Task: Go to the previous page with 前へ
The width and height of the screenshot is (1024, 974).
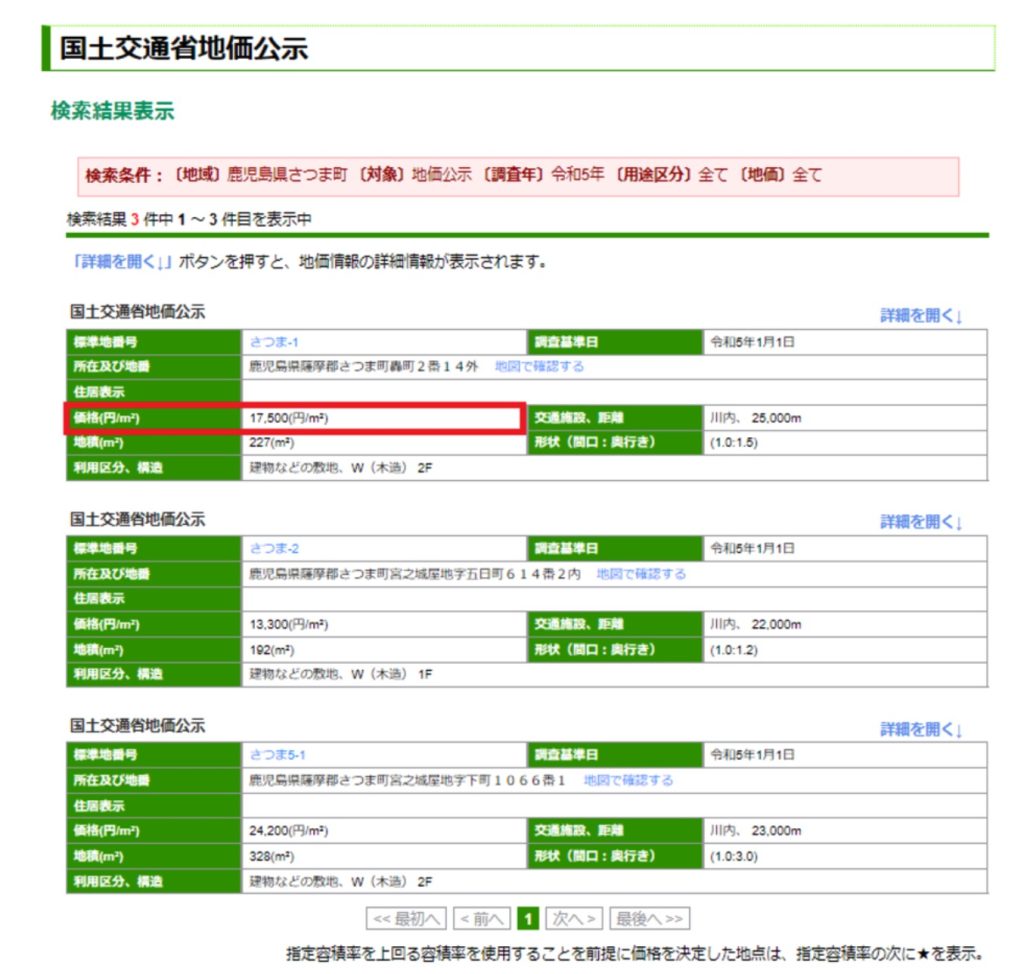Action: coord(482,919)
